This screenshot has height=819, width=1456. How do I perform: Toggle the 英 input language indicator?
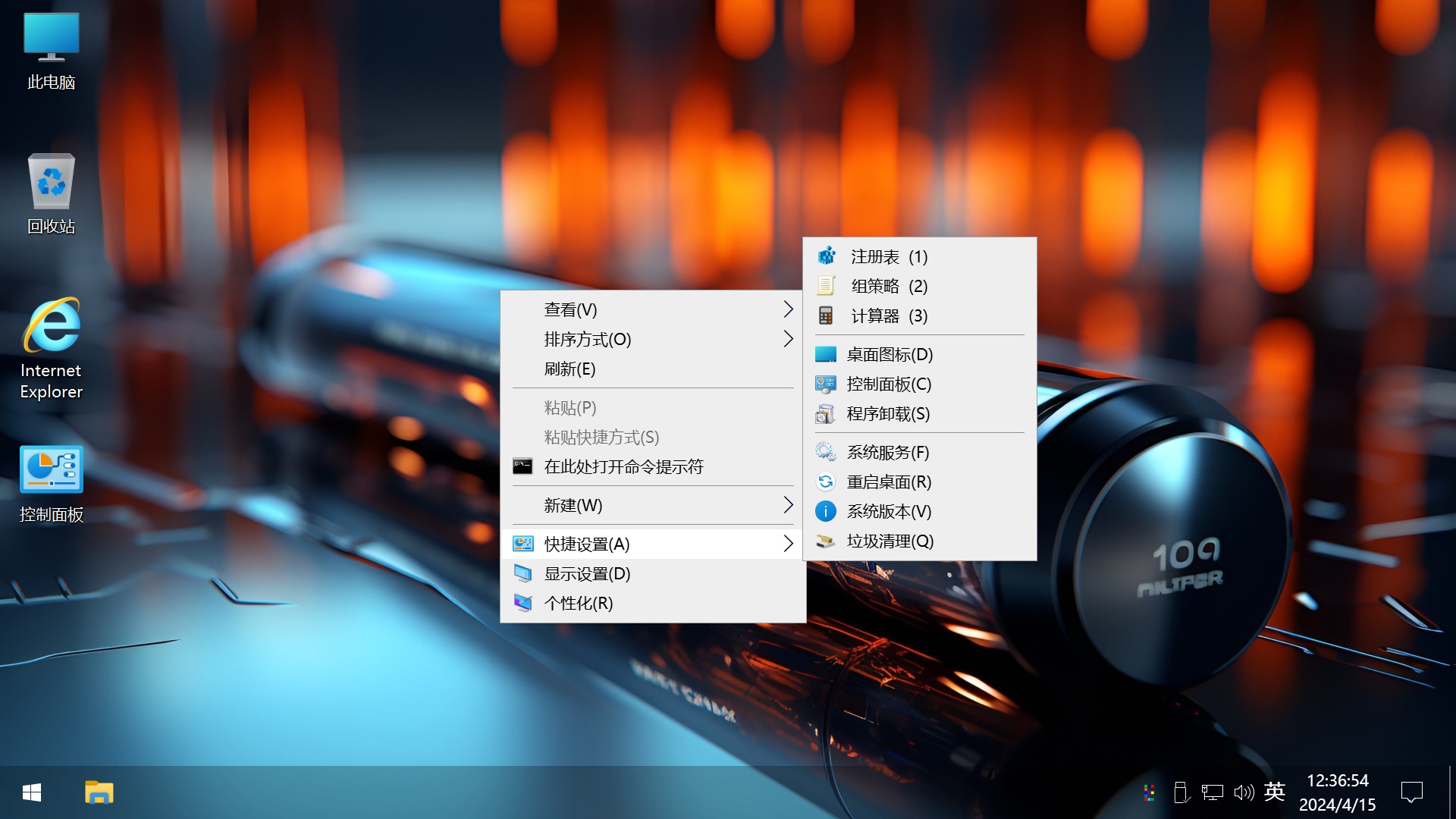click(x=1275, y=792)
